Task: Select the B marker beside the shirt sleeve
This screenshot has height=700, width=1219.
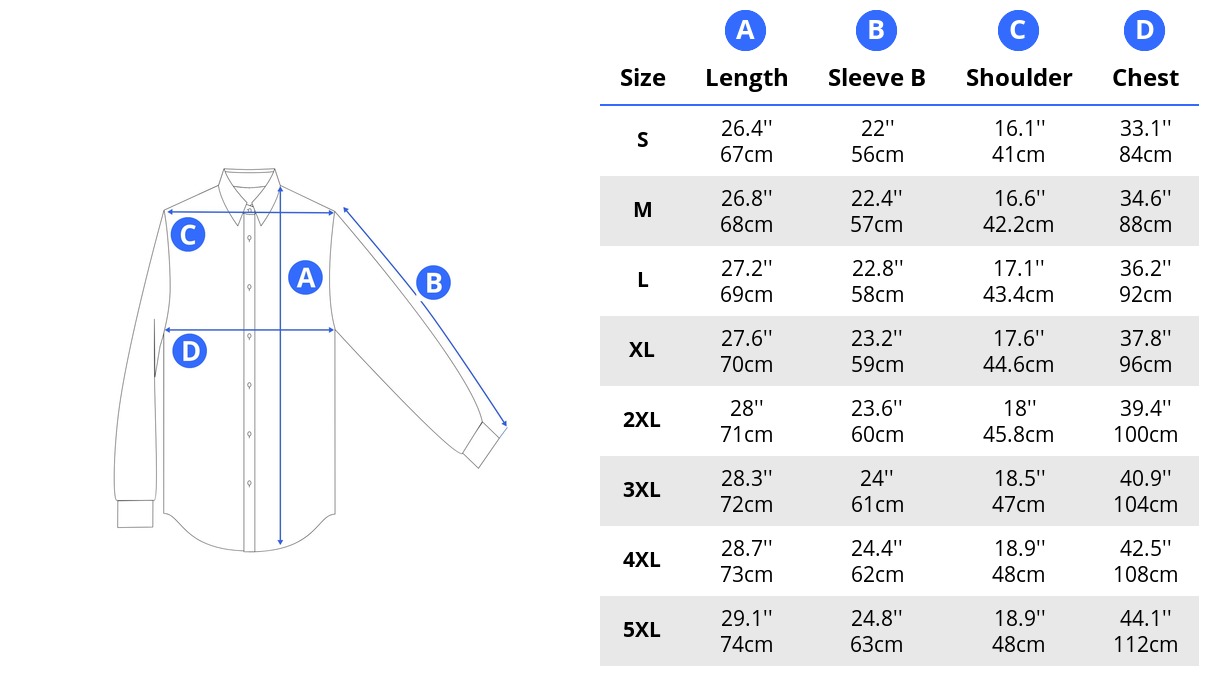Action: 433,283
